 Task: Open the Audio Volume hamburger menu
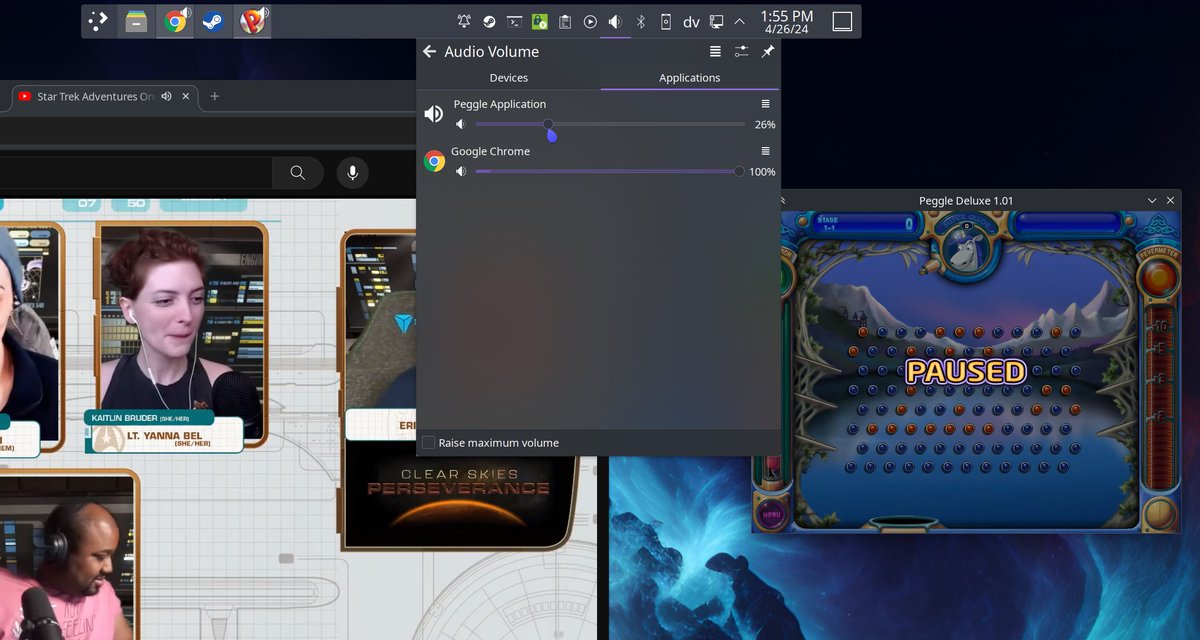point(715,51)
